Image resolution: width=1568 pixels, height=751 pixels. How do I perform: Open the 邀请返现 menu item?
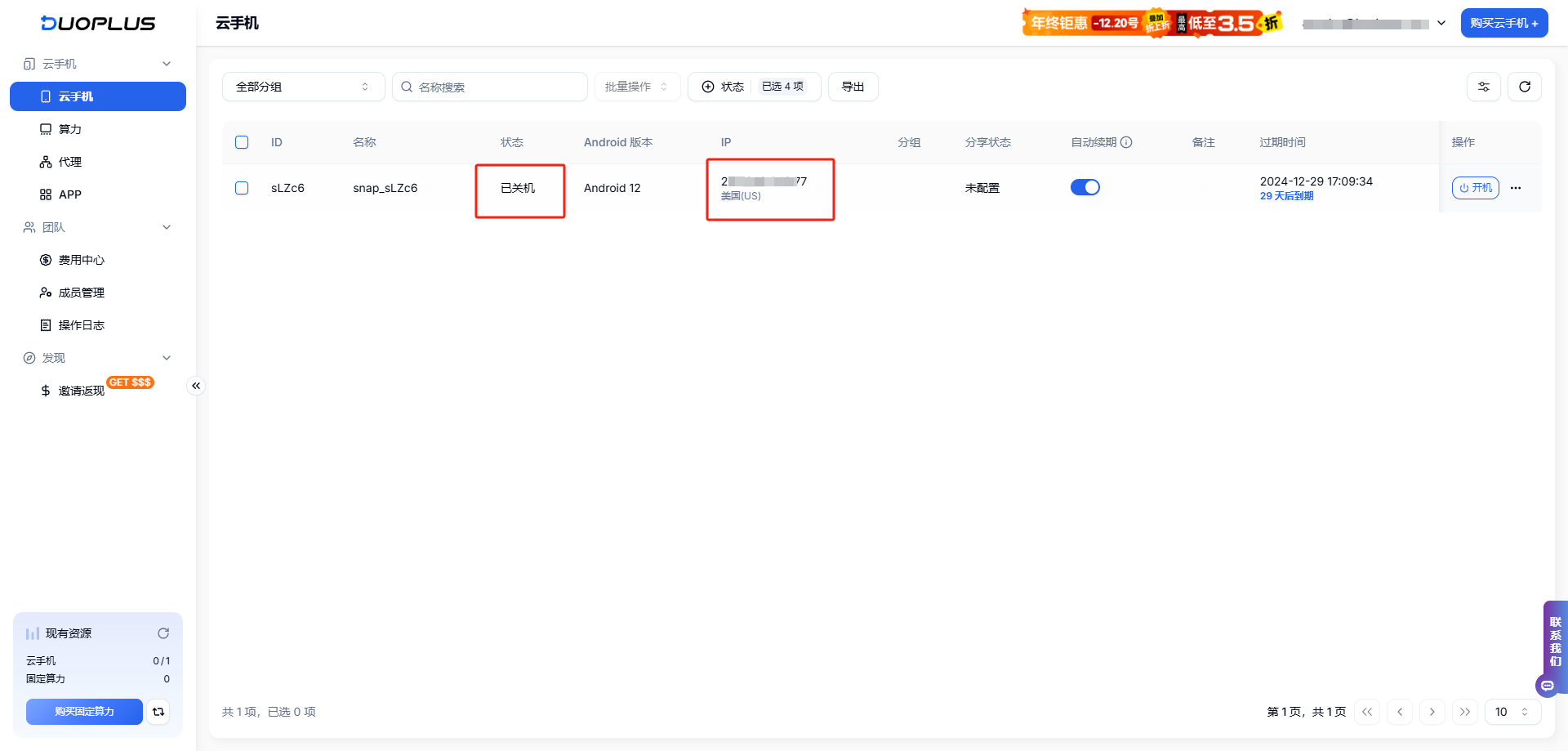coord(82,390)
